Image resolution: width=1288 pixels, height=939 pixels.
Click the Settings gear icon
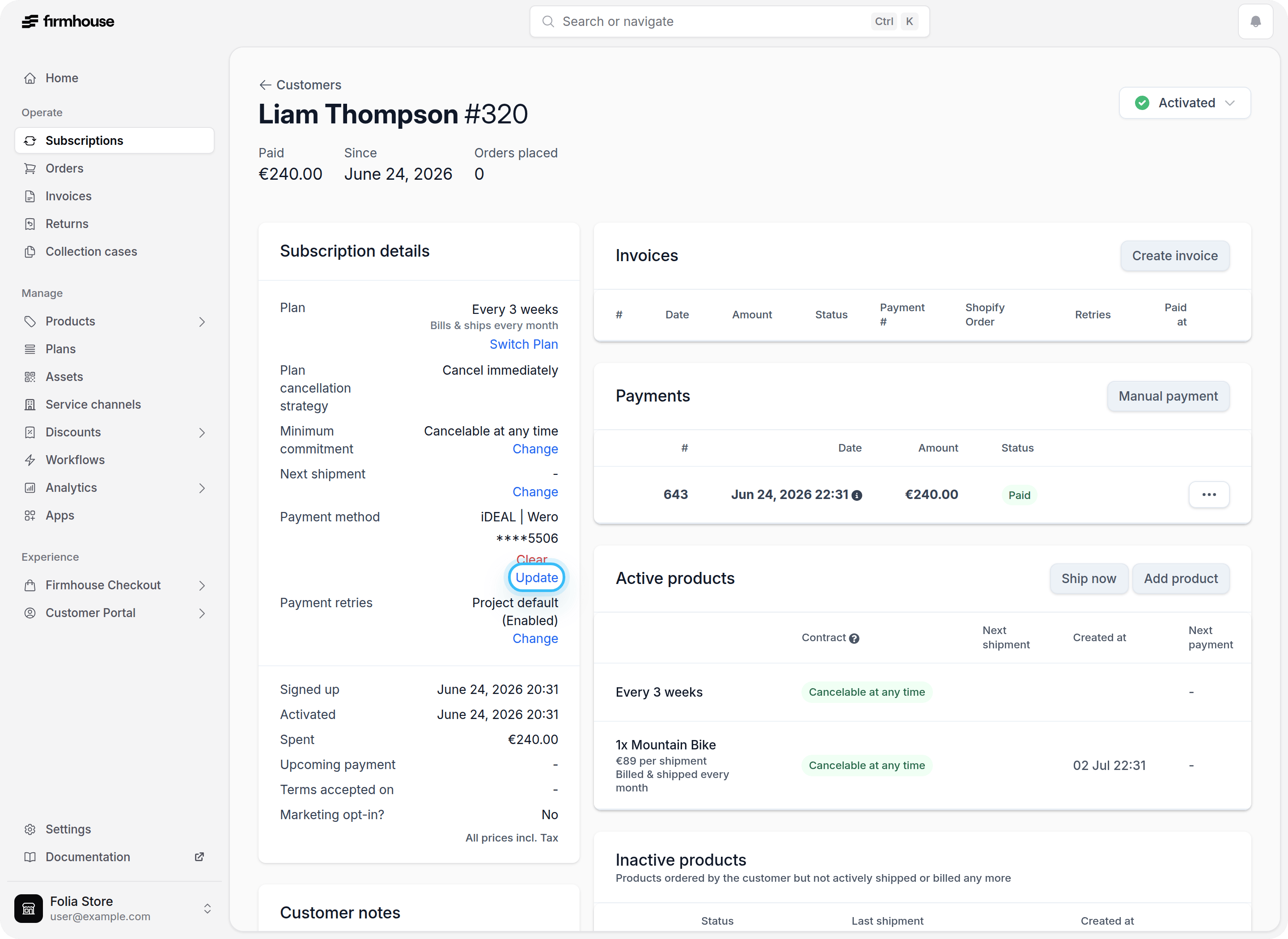tap(30, 829)
